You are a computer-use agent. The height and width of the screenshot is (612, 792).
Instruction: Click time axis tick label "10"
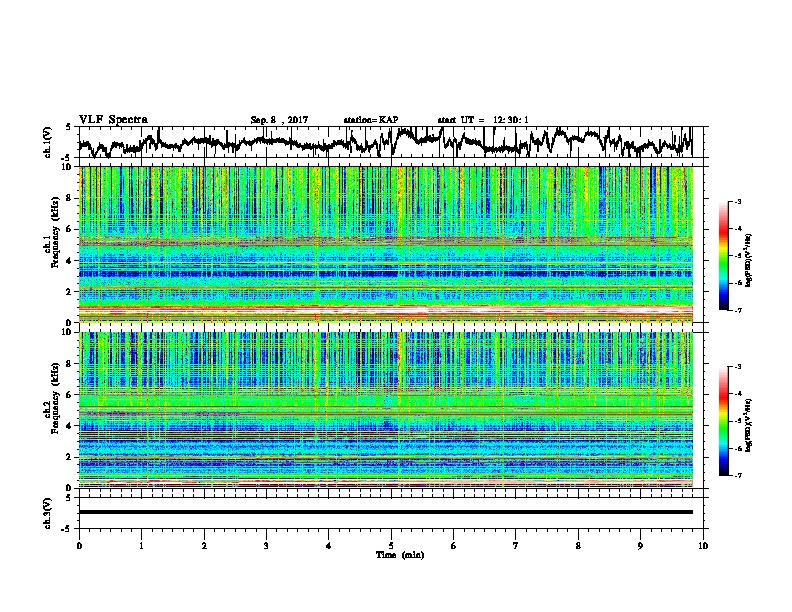pos(703,546)
